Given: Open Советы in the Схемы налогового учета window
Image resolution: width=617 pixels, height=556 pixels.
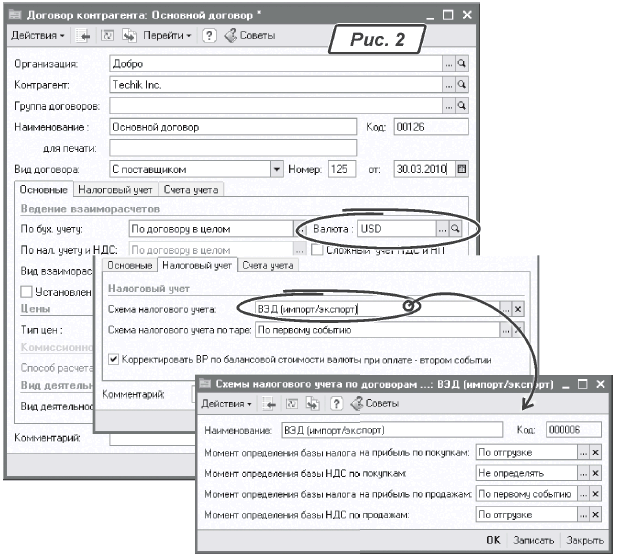Looking at the screenshot, I should pos(374,403).
